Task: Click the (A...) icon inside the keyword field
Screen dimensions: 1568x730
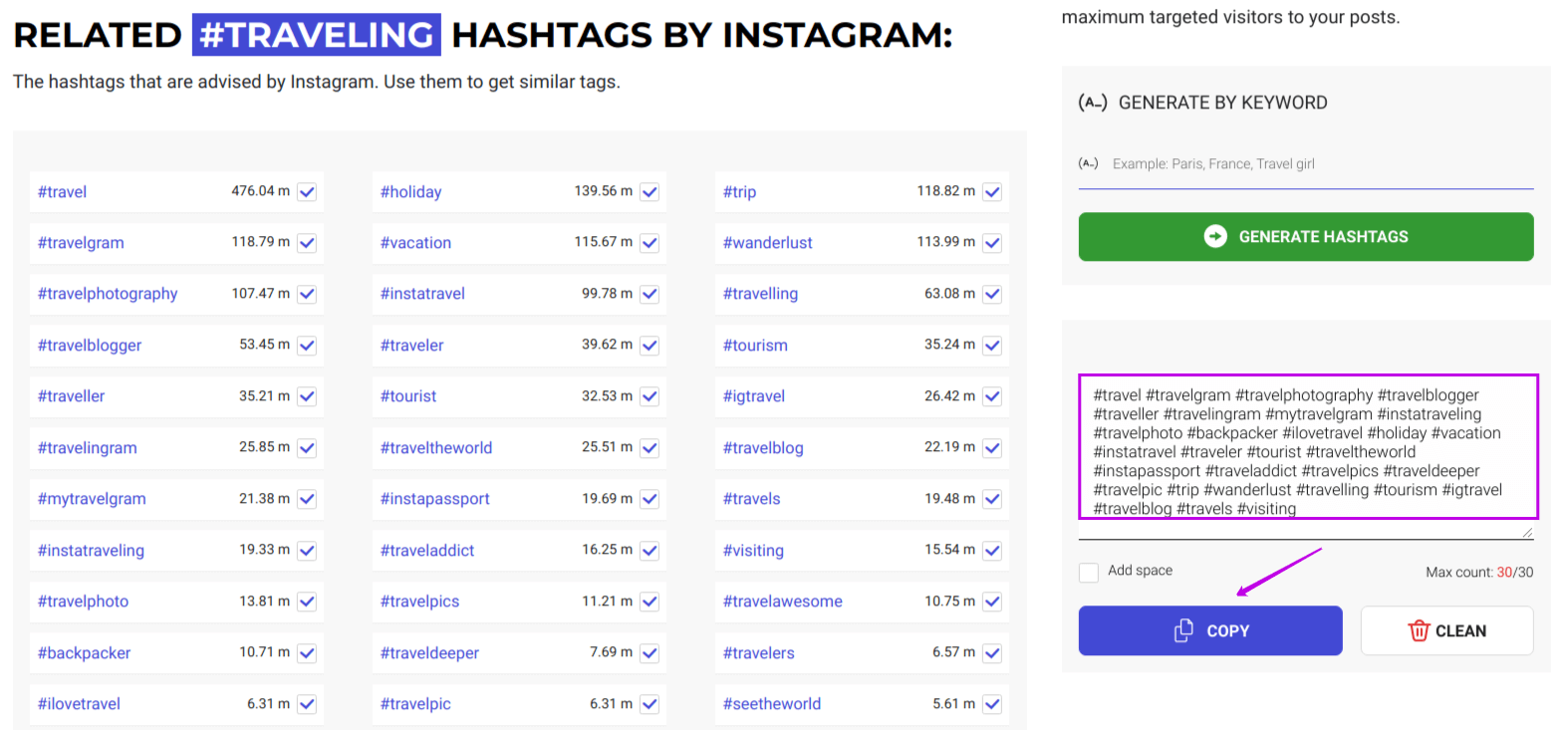Action: [1090, 163]
